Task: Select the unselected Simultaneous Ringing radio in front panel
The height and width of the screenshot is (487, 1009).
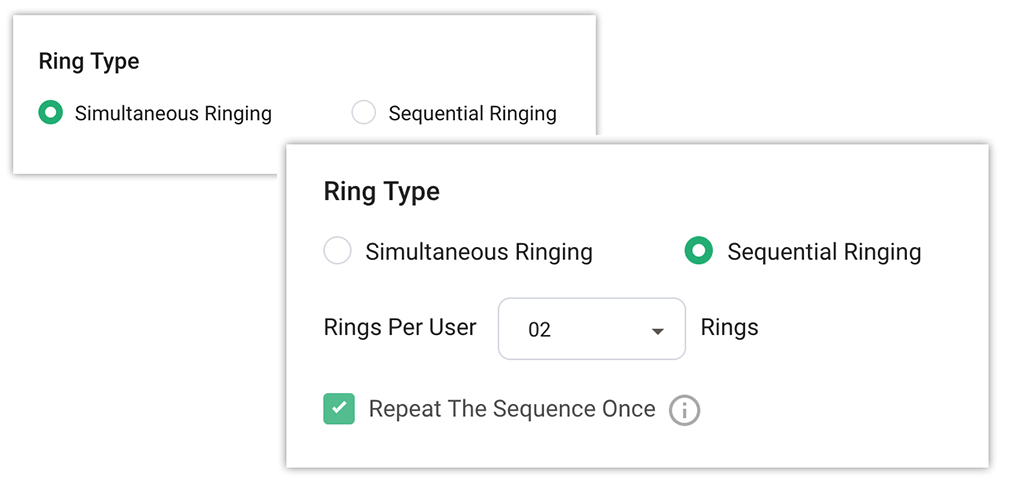Action: [x=338, y=251]
